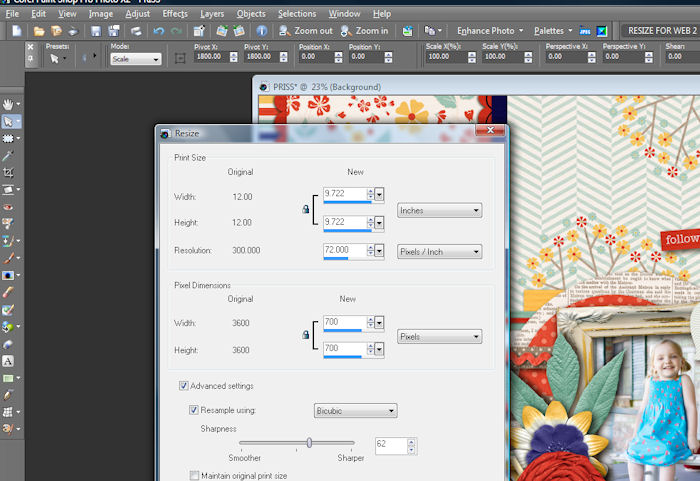The width and height of the screenshot is (700, 481).
Task: Open the image information icon
Action: pyautogui.click(x=262, y=31)
